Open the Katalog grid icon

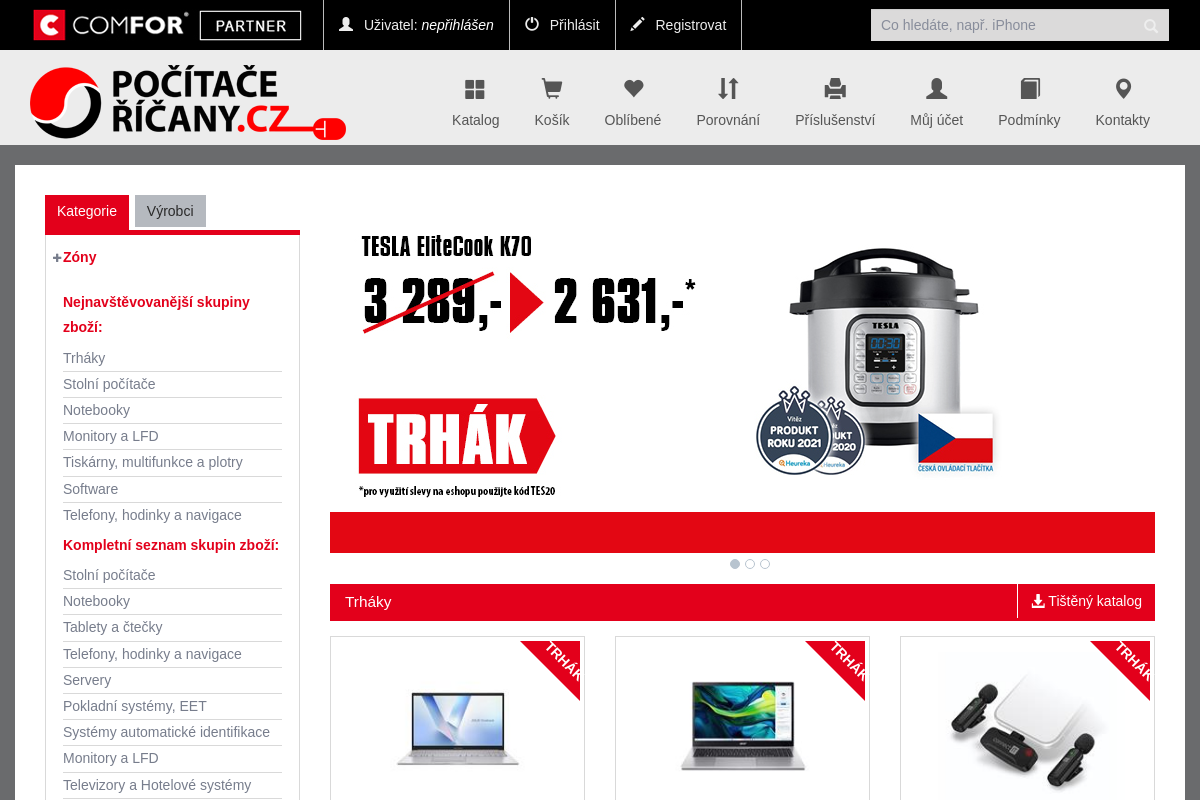(x=475, y=89)
